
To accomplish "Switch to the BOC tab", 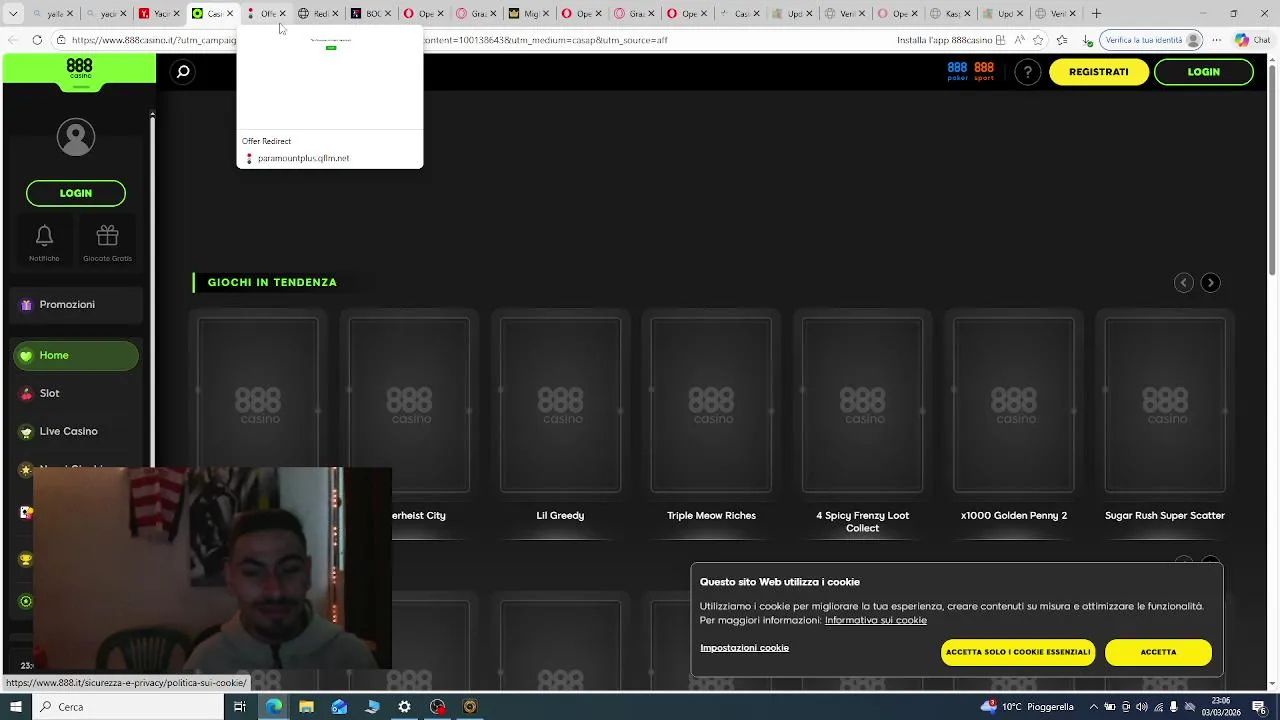I will (x=371, y=13).
